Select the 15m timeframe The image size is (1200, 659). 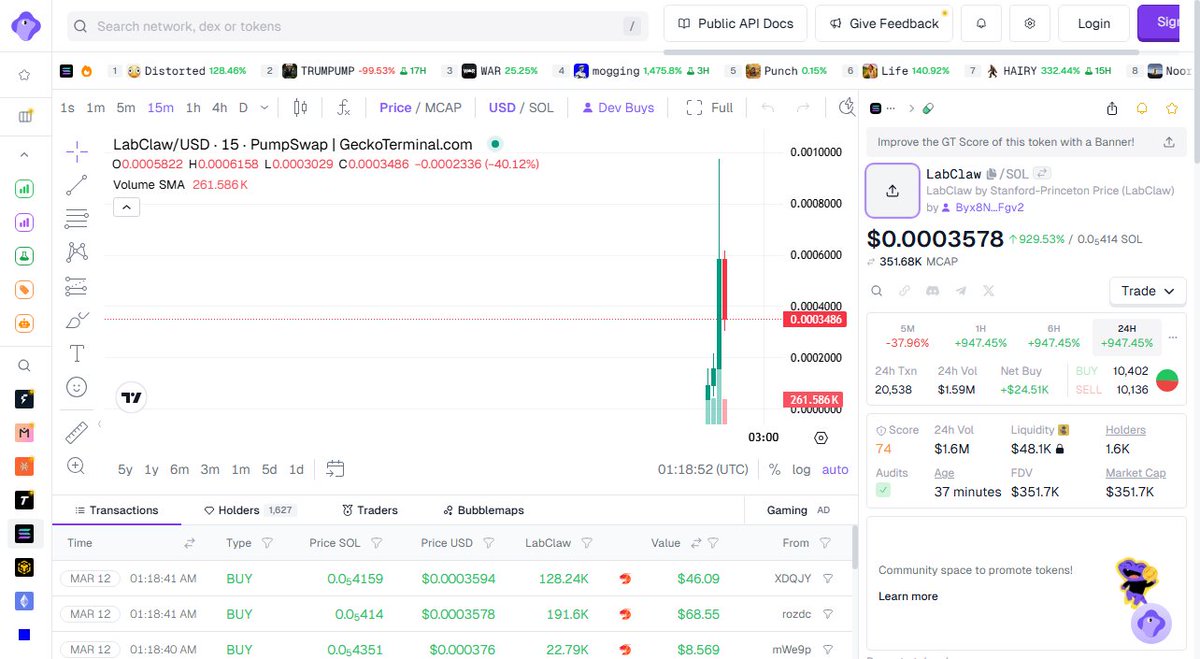click(x=160, y=107)
